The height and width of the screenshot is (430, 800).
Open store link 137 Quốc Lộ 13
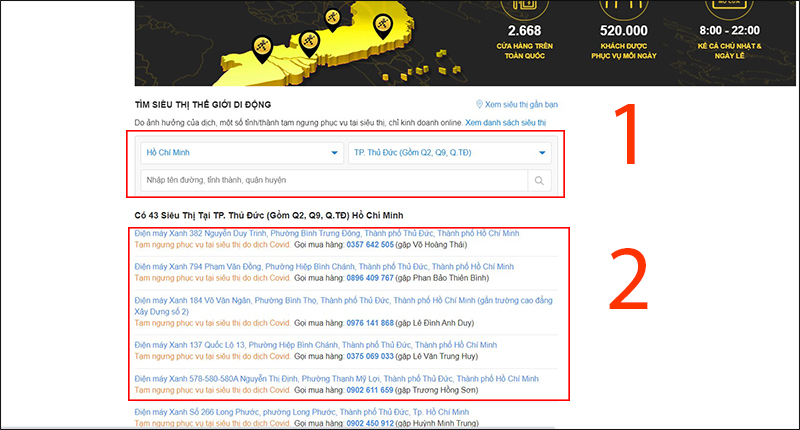(316, 345)
